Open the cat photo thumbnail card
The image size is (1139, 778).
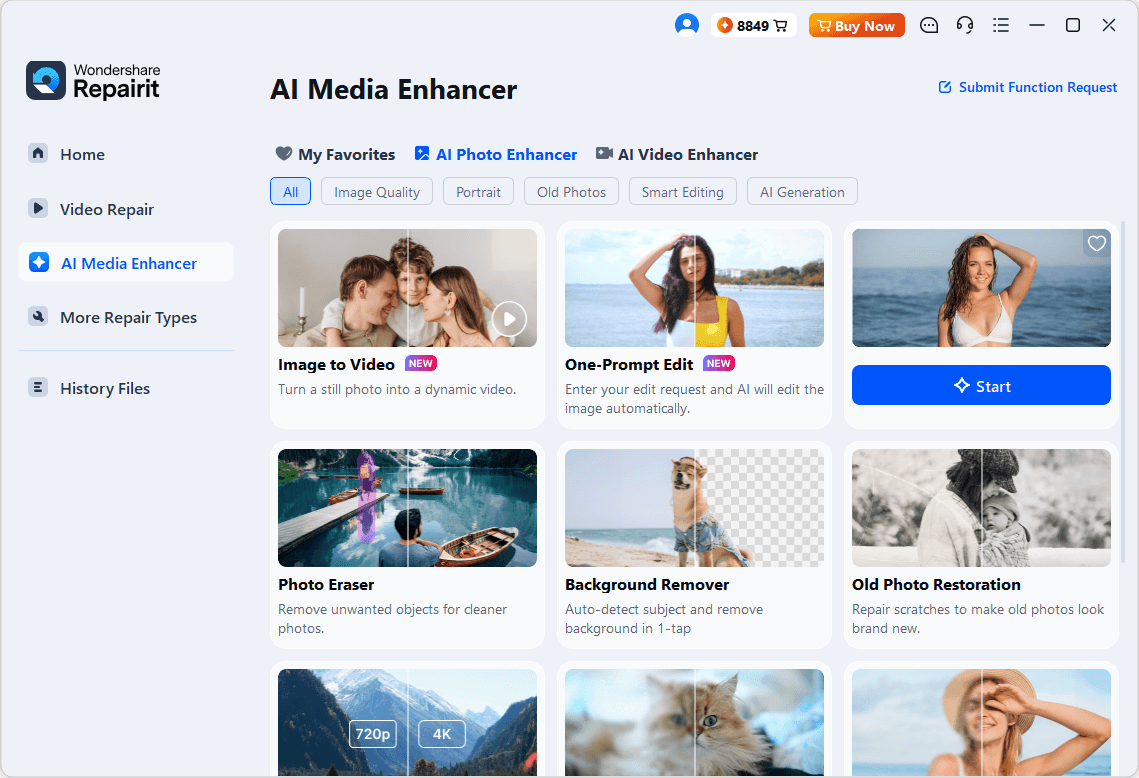pos(694,723)
